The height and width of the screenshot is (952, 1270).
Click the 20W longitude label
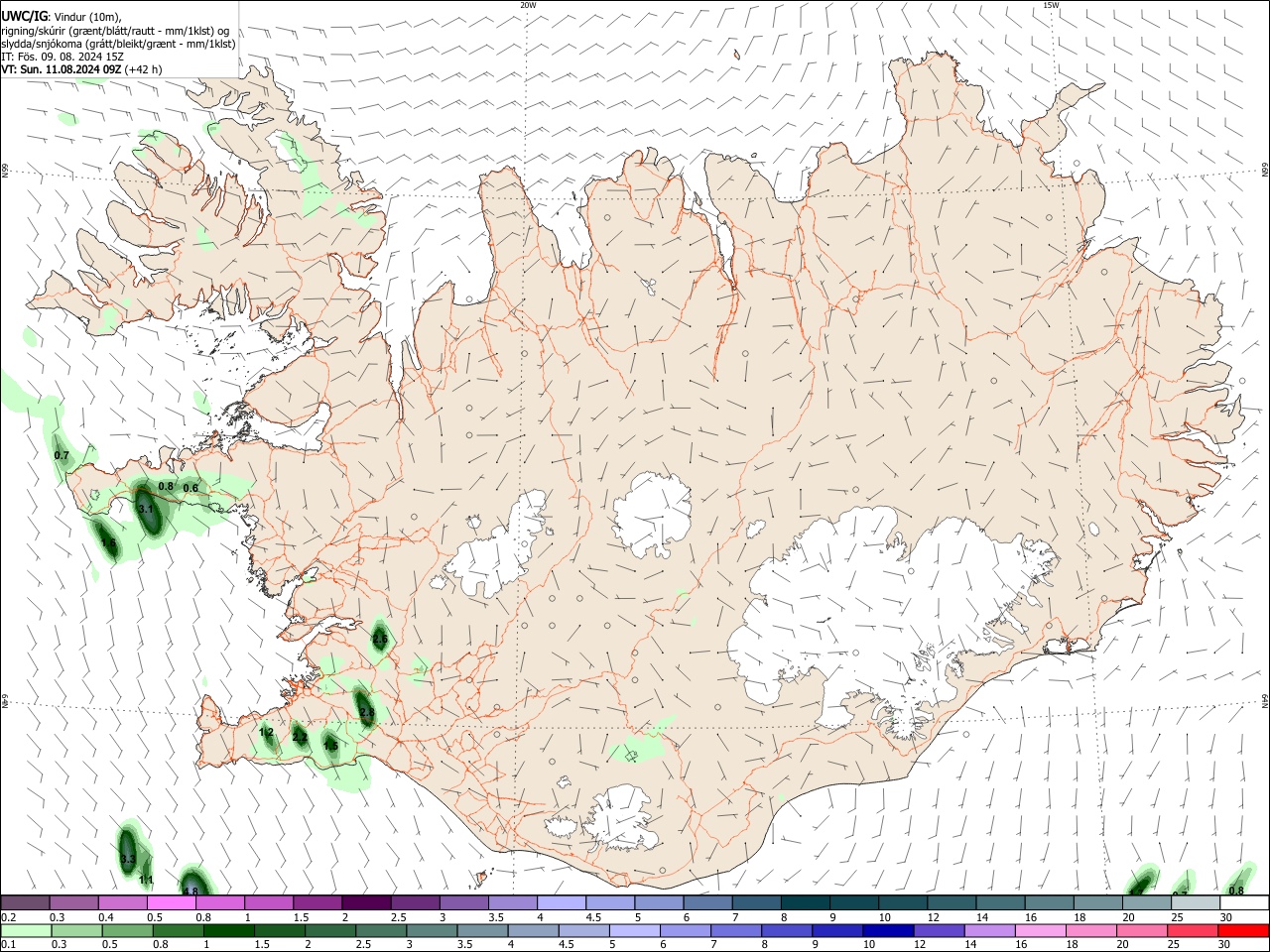point(528,5)
